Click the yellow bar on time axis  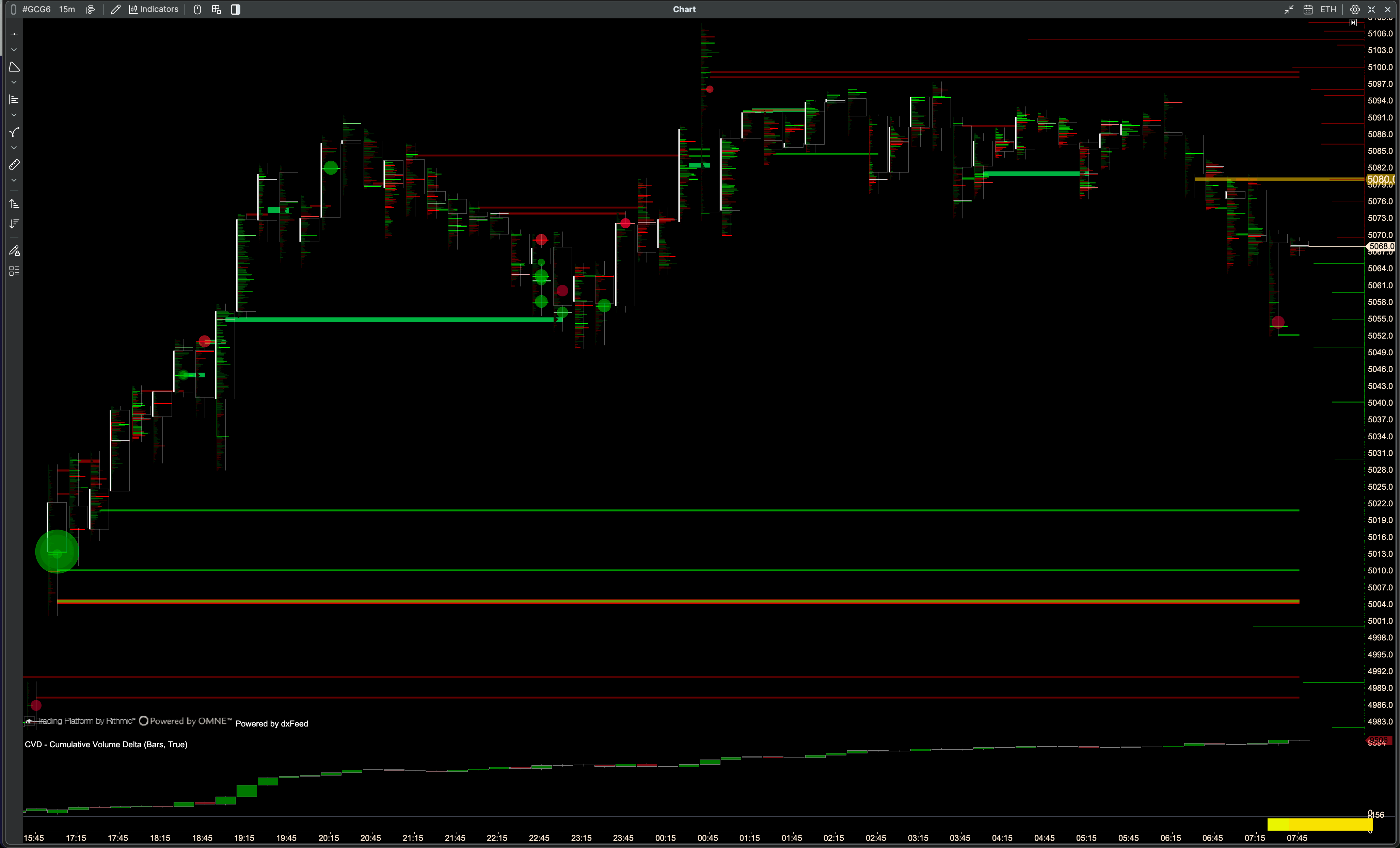click(x=1319, y=824)
